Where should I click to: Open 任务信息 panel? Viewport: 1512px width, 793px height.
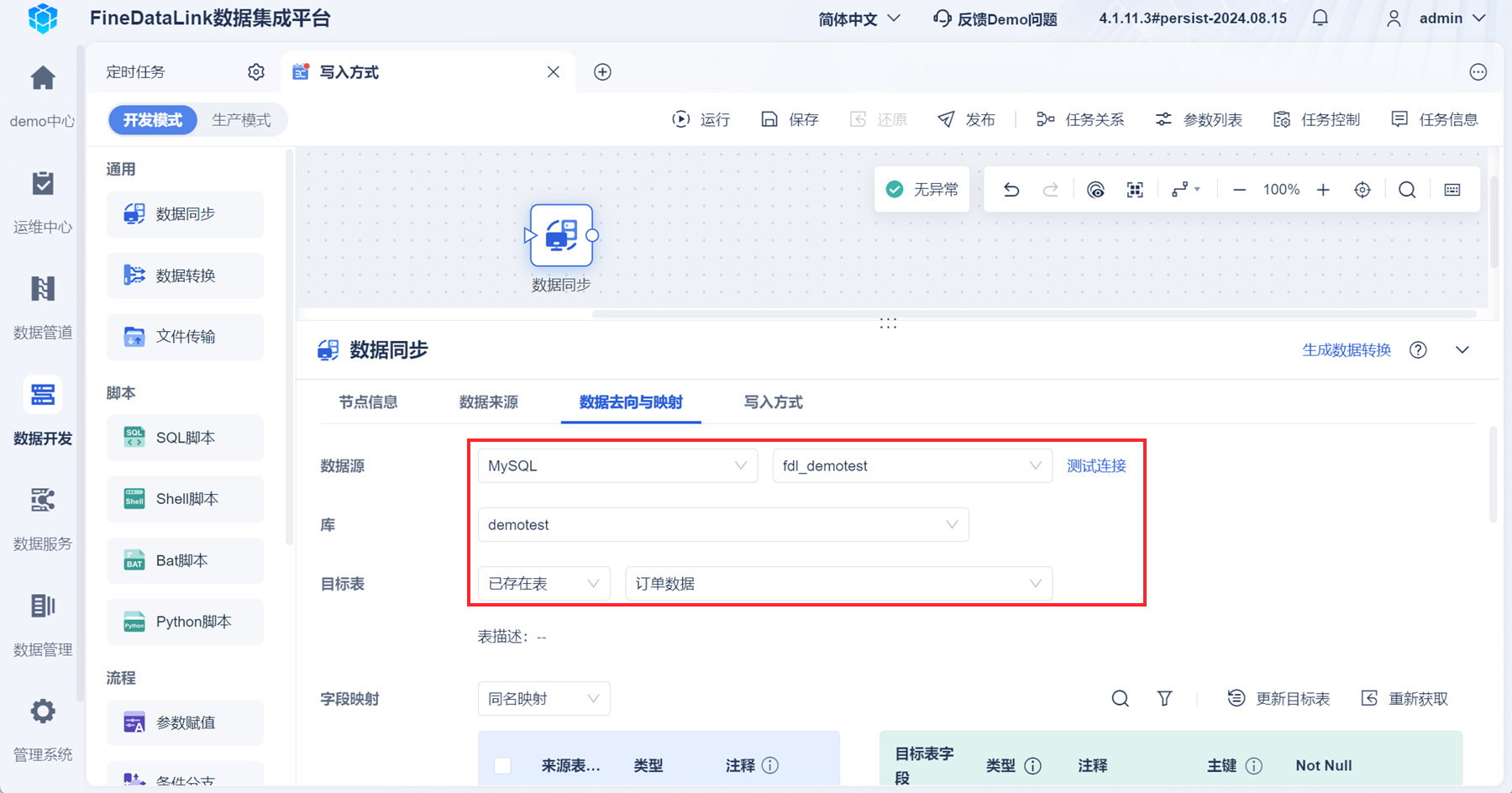(x=1435, y=120)
